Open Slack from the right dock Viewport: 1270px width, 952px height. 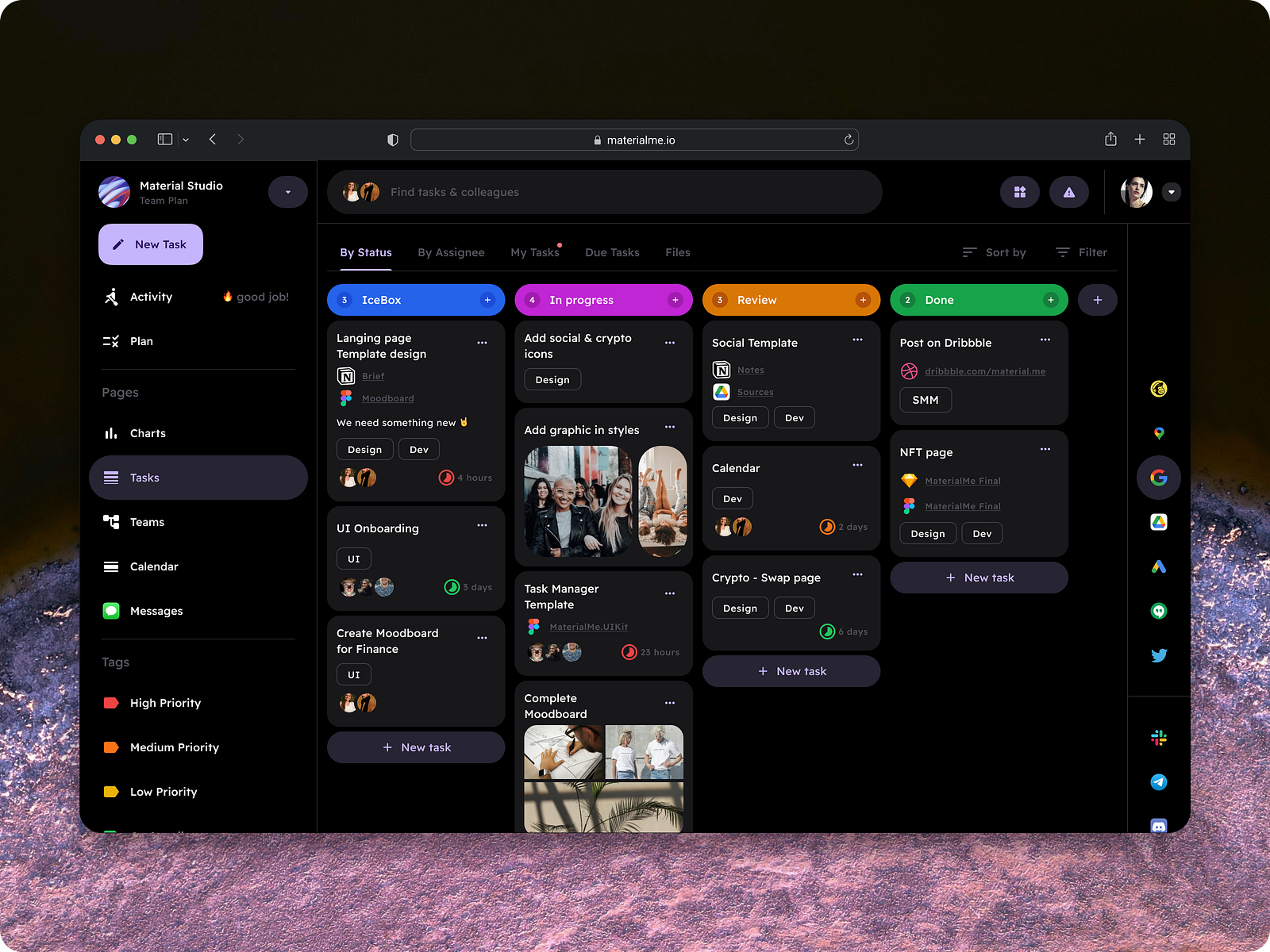tap(1159, 737)
